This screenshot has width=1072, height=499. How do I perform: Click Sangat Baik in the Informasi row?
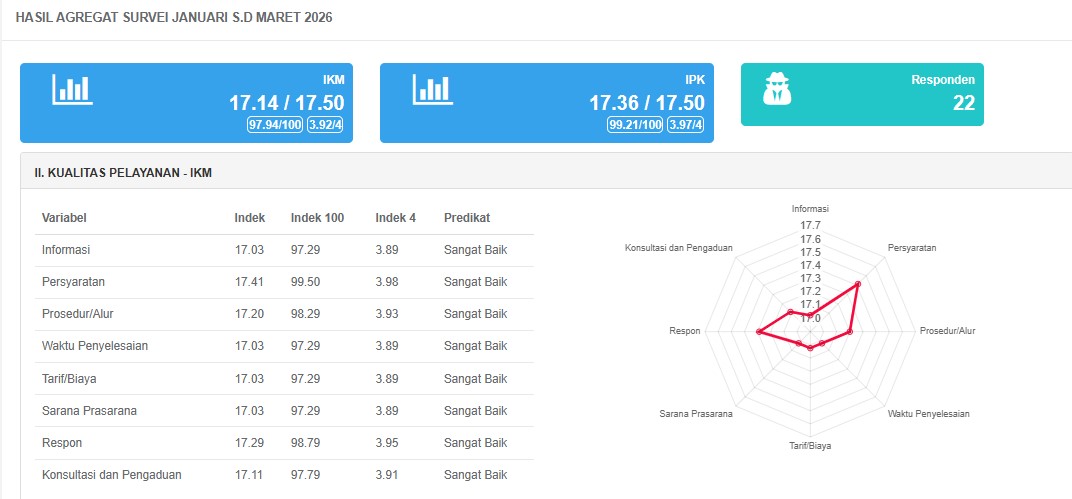tap(476, 250)
